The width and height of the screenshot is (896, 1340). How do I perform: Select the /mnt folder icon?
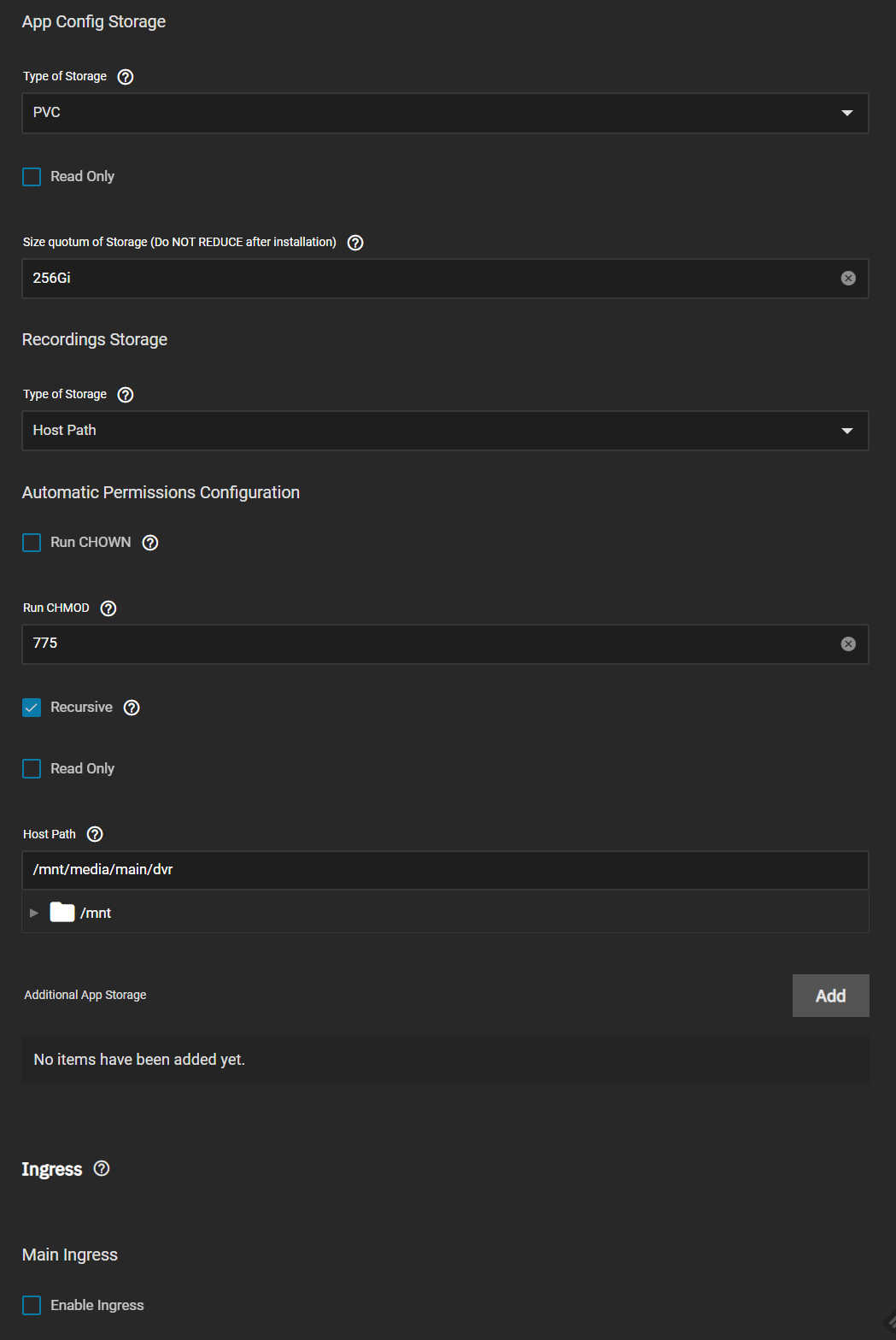tap(62, 913)
